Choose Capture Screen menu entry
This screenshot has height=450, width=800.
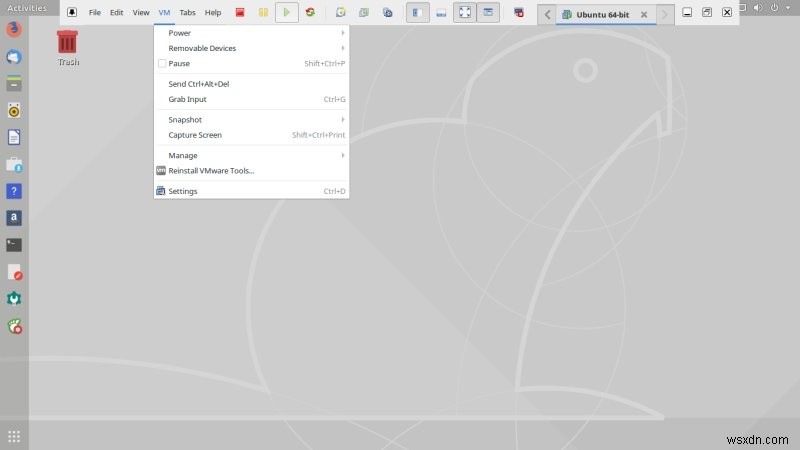click(x=251, y=135)
